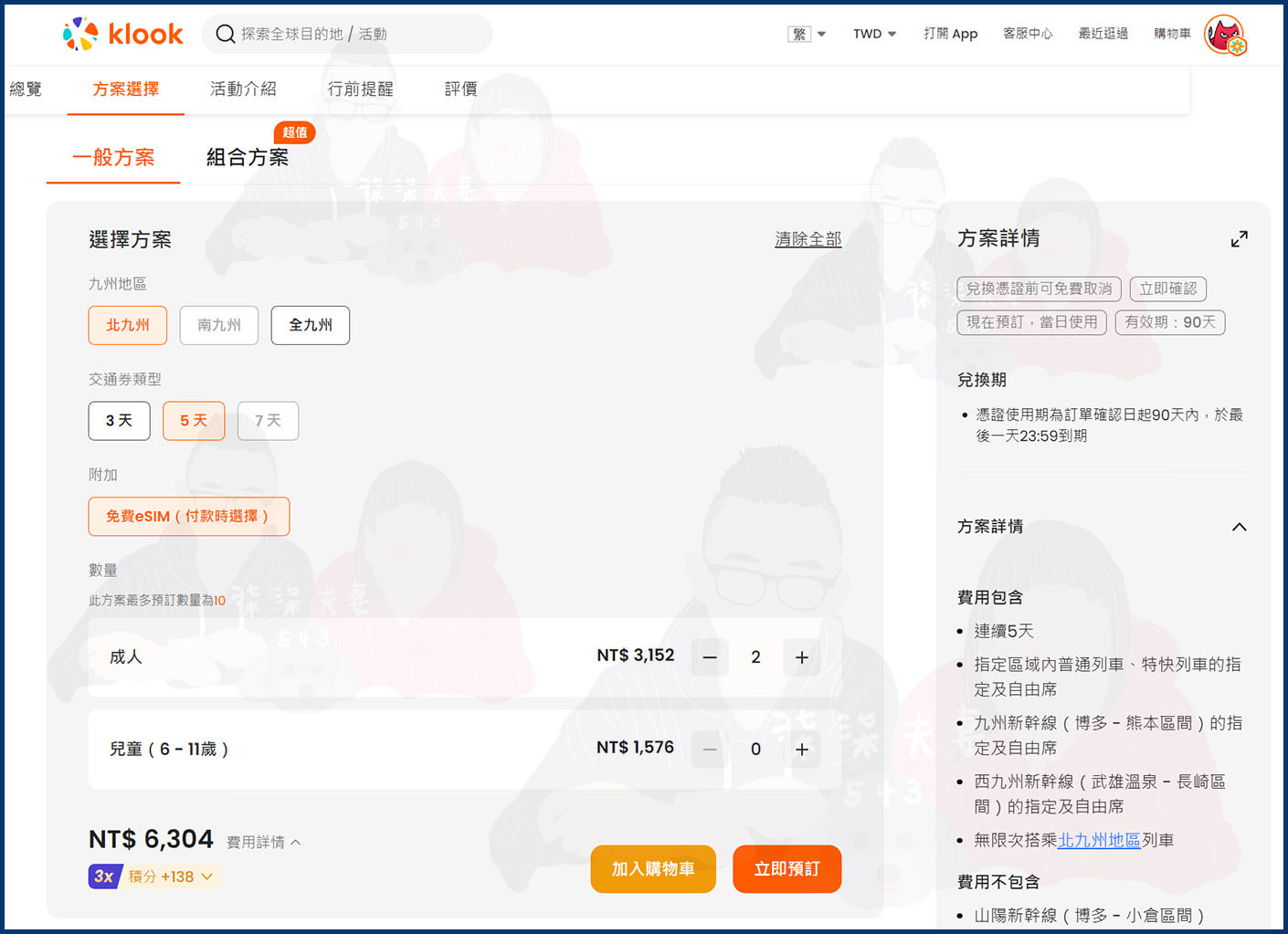The image size is (1288, 934).
Task: Click the 加入購物車 button
Action: point(653,869)
